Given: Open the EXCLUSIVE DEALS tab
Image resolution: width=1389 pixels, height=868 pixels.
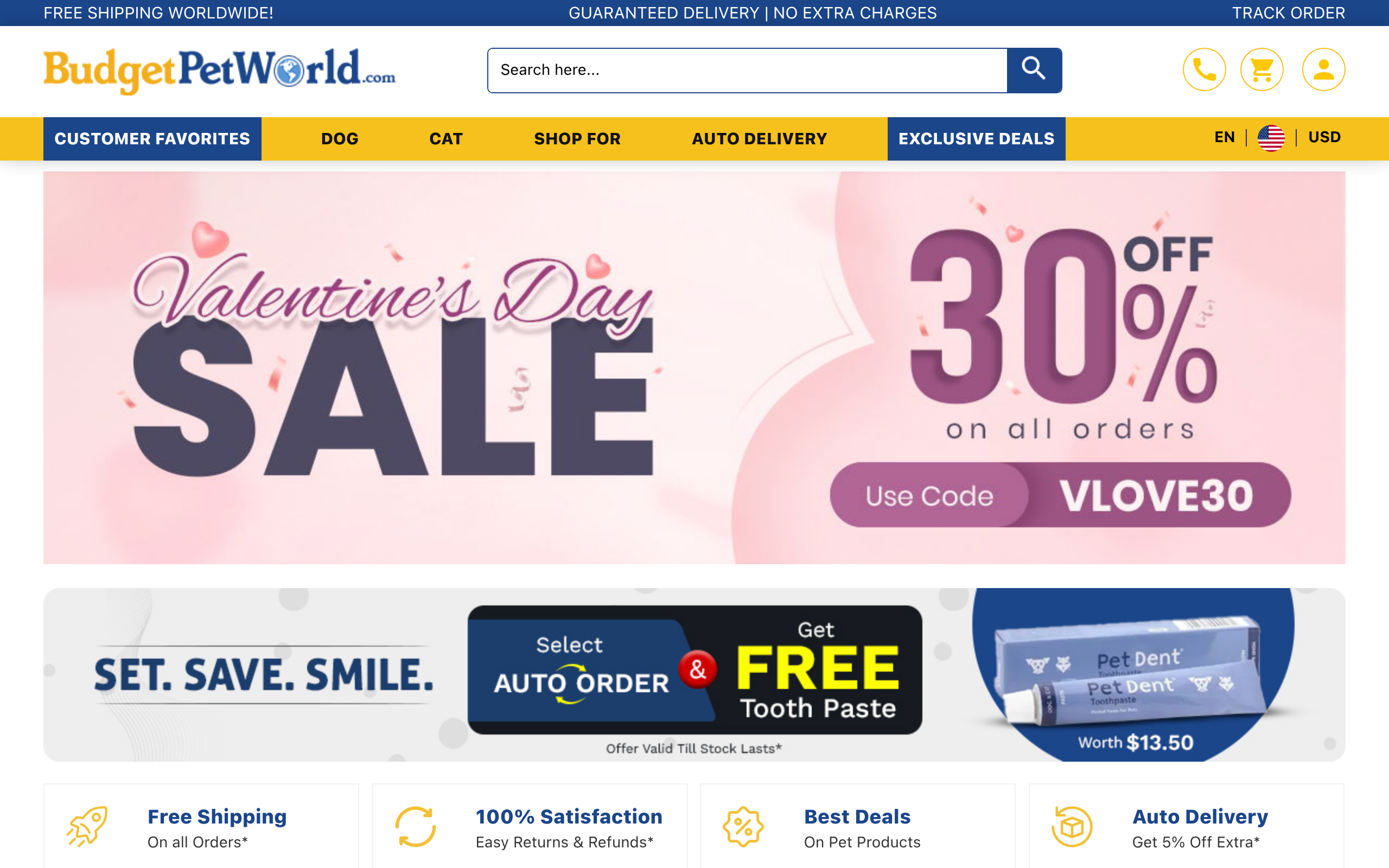Looking at the screenshot, I should tap(976, 139).
